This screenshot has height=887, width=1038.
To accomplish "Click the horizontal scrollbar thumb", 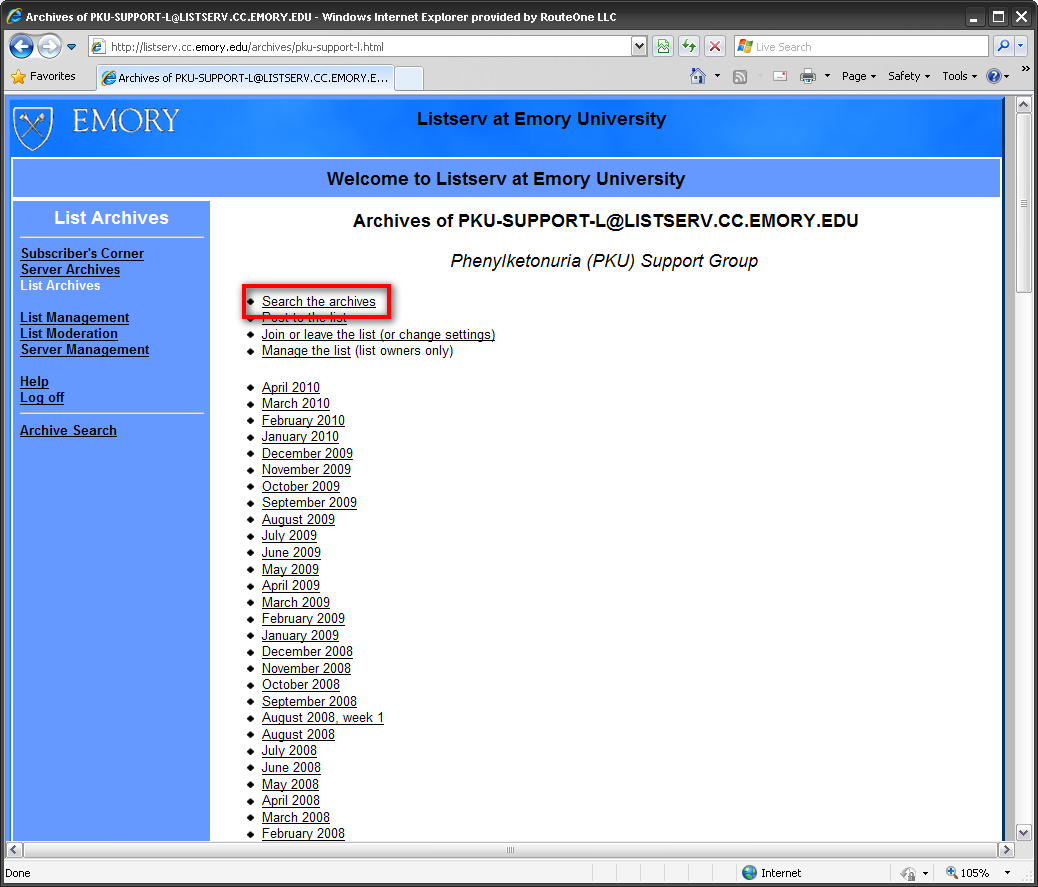I will [510, 850].
